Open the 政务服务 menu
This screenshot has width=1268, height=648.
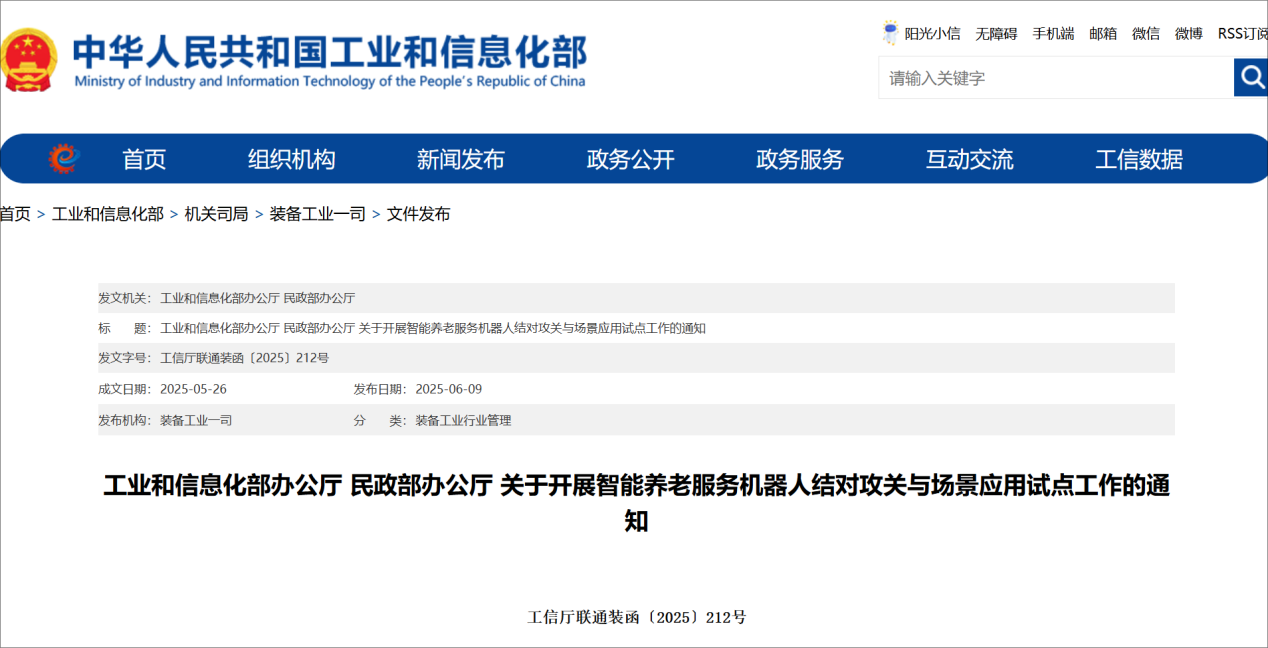pyautogui.click(x=800, y=159)
